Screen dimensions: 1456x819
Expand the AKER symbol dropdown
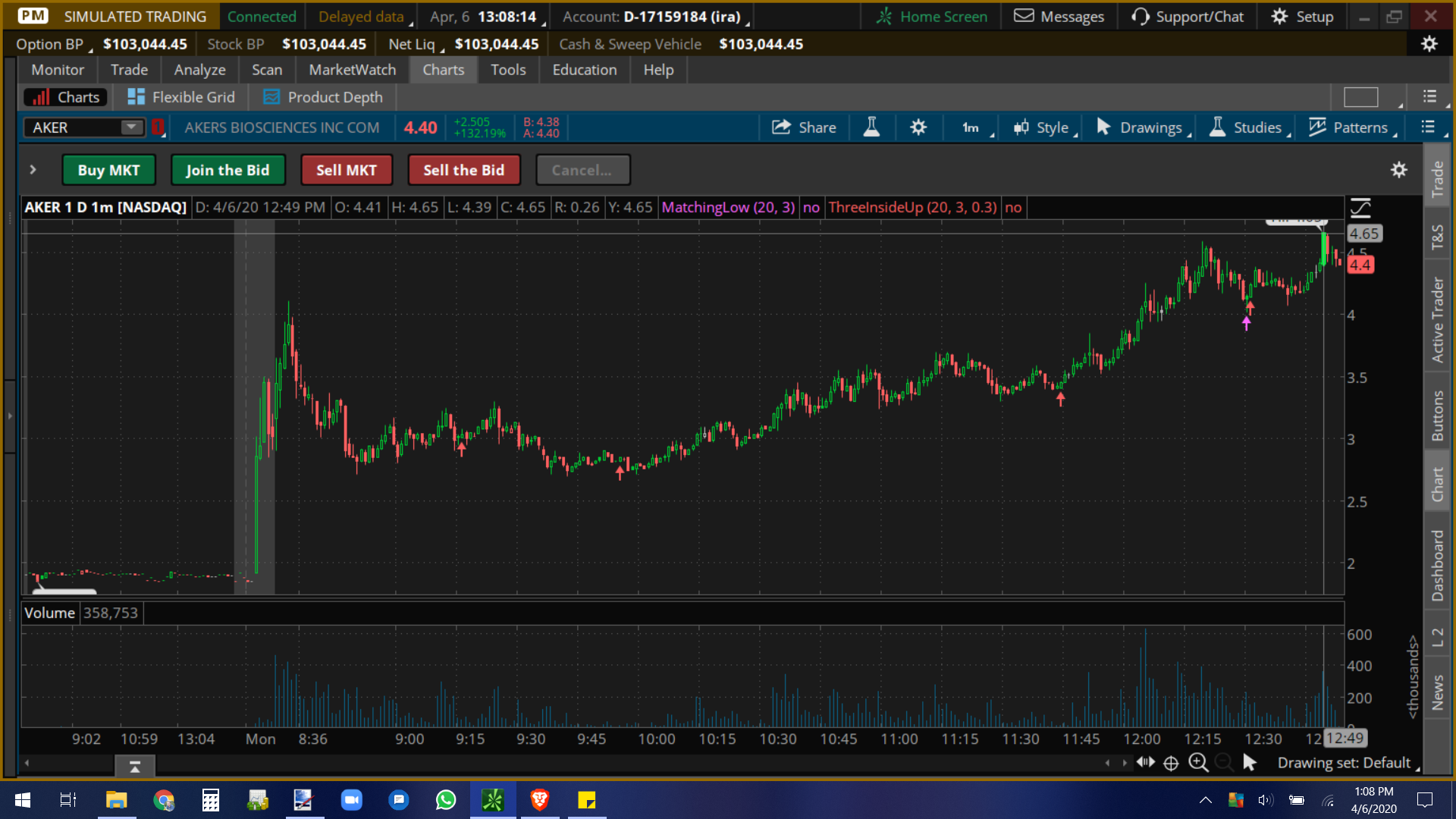click(x=130, y=127)
